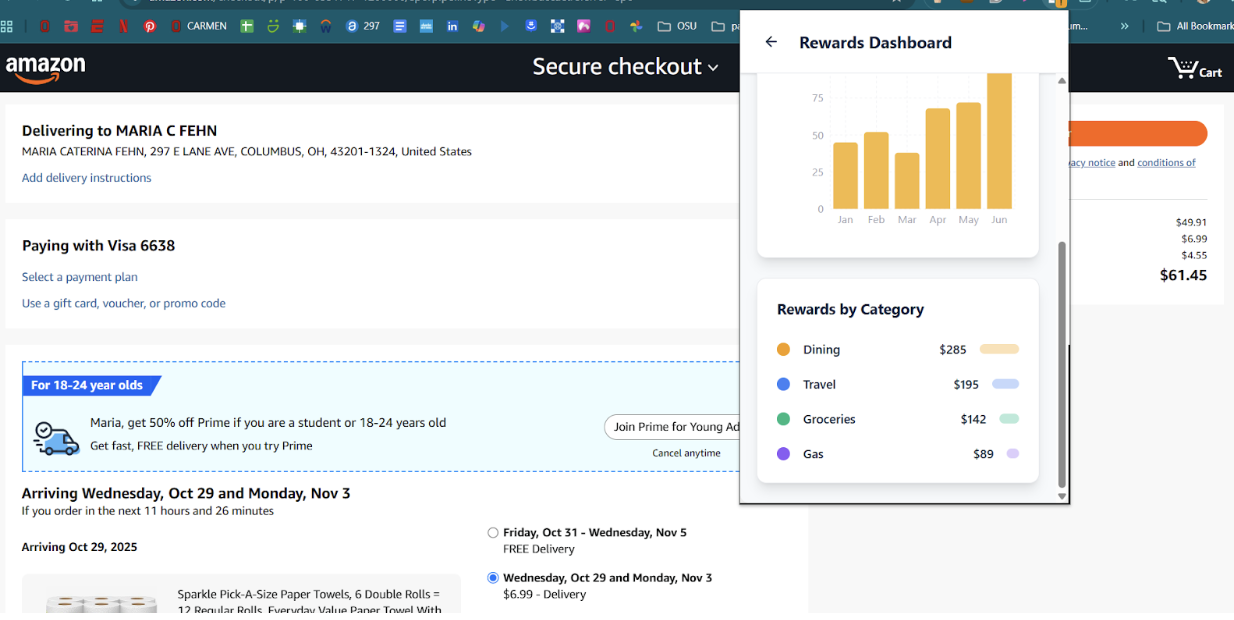The width and height of the screenshot is (1234, 620).
Task: Click the $4.55 amount
Action: tap(1194, 255)
